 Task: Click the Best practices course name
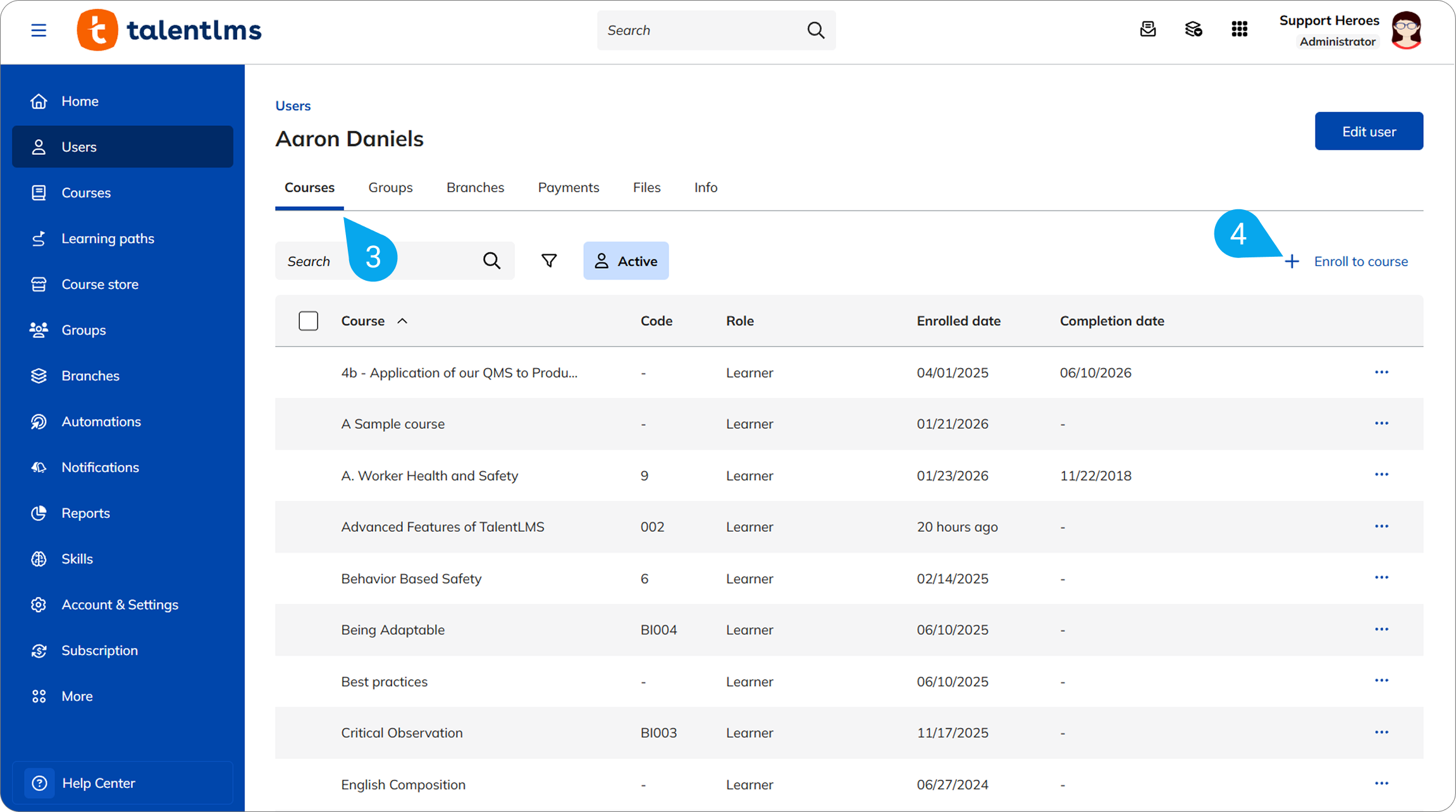pos(384,682)
